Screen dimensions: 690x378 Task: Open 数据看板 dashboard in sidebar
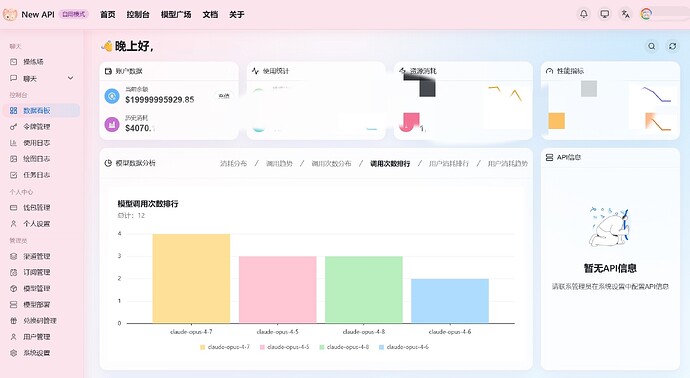pos(42,110)
